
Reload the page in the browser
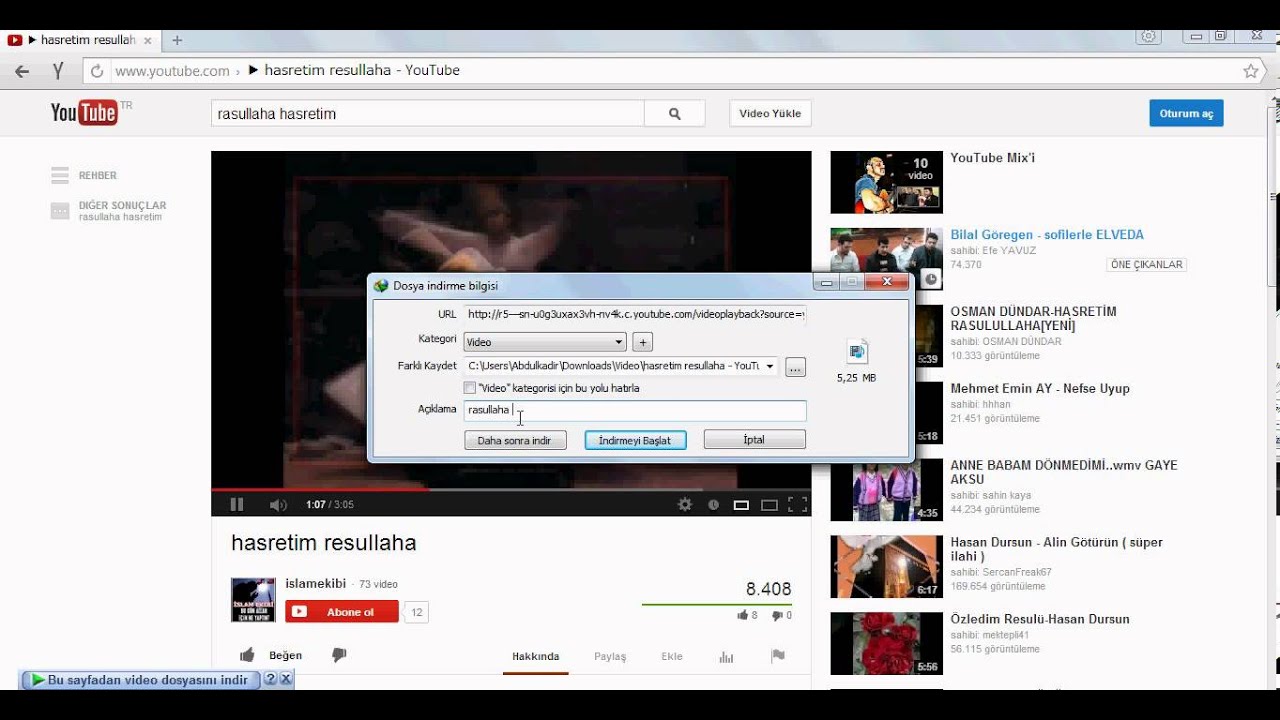tap(96, 71)
